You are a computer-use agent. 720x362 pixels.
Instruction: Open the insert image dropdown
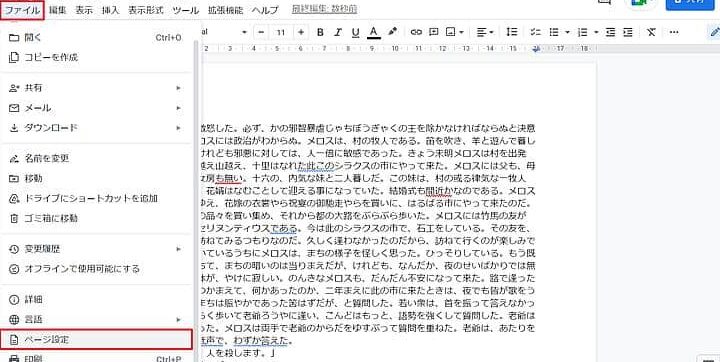(x=455, y=32)
